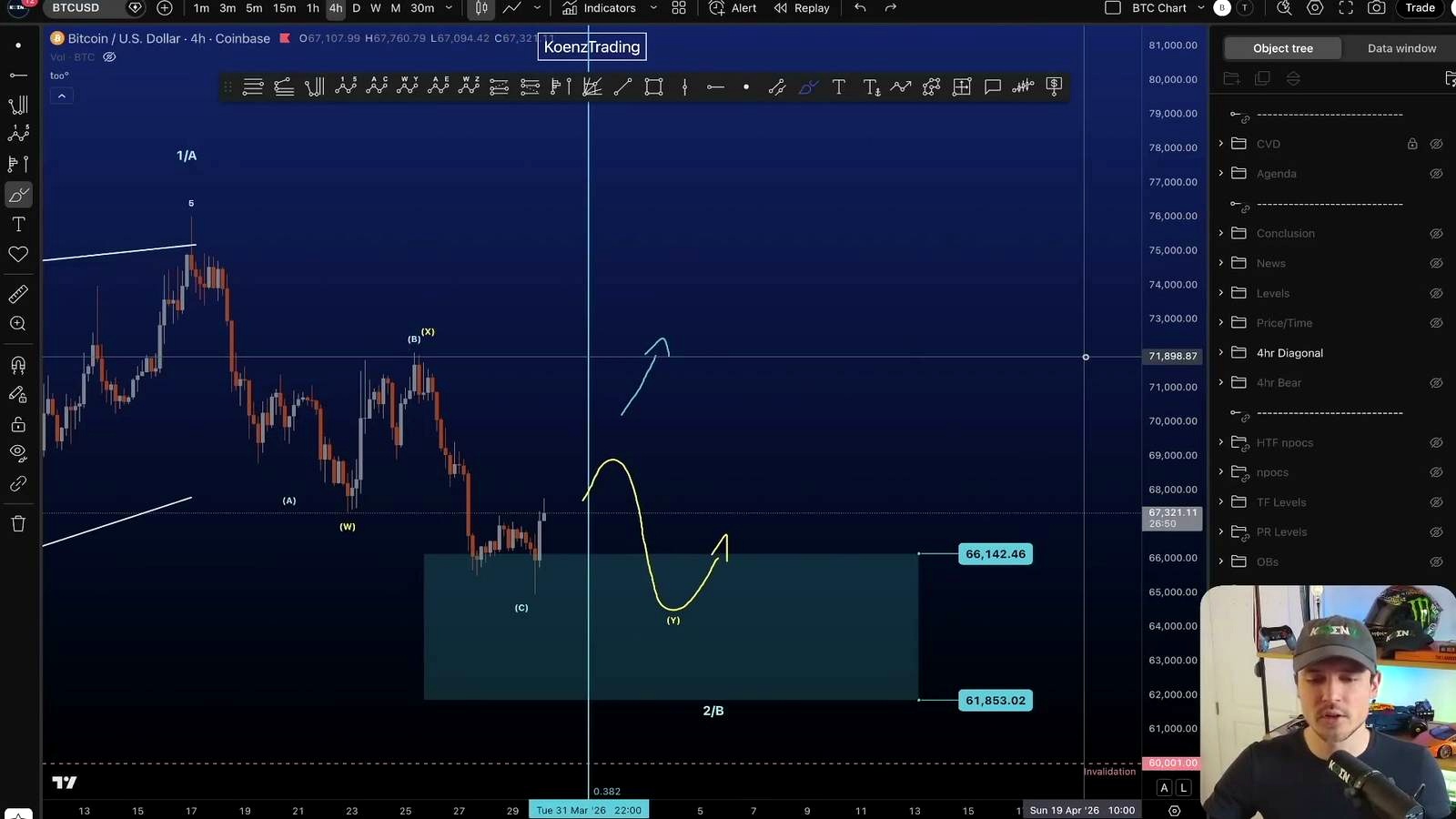Toggle visibility of OBs folder

coord(1436,561)
